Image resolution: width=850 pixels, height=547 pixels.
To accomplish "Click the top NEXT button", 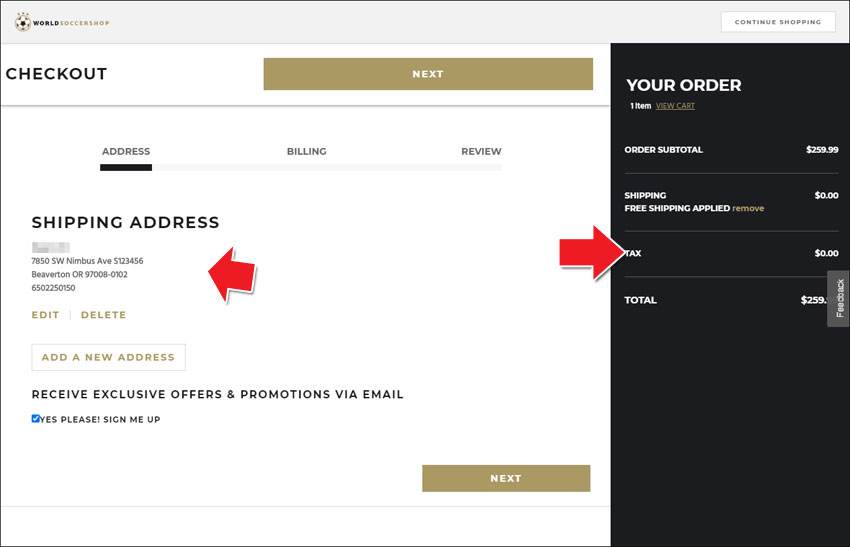I will (428, 74).
